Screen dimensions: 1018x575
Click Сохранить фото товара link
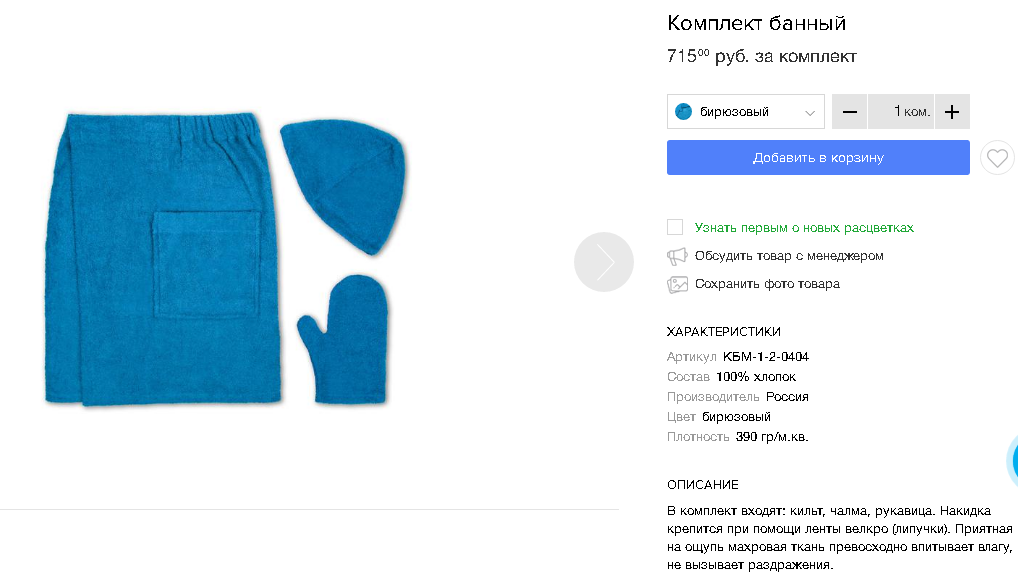tap(767, 284)
